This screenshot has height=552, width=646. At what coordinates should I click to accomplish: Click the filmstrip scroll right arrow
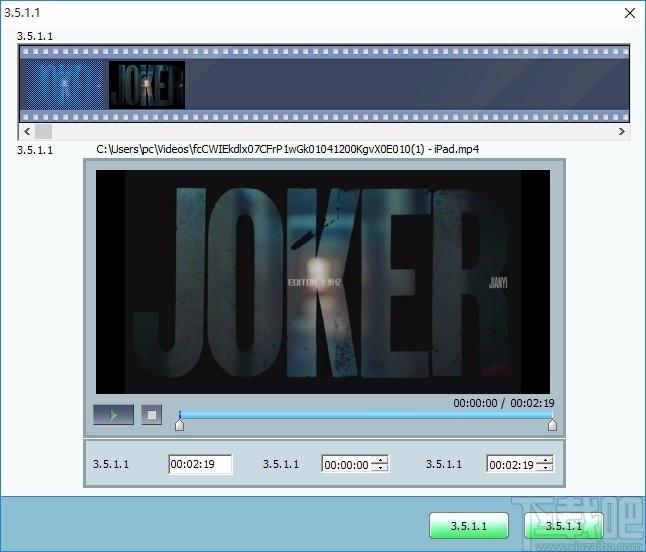click(621, 131)
